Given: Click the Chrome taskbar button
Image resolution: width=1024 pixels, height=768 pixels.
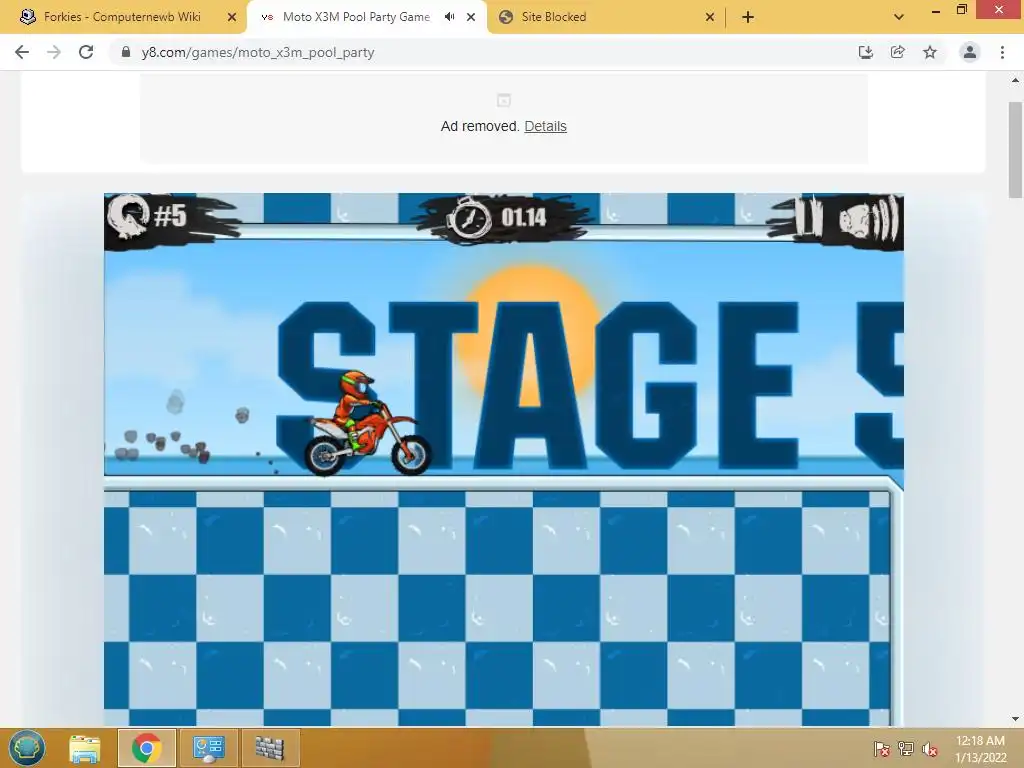Looking at the screenshot, I should pyautogui.click(x=147, y=748).
